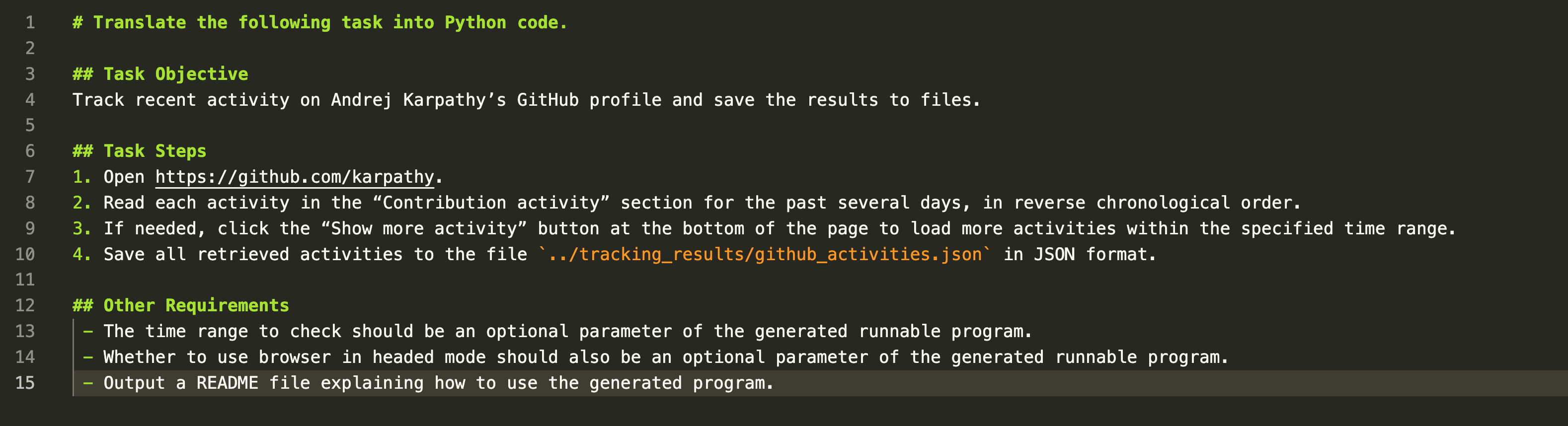Click the word "JSON" after the file path

click(x=1054, y=254)
